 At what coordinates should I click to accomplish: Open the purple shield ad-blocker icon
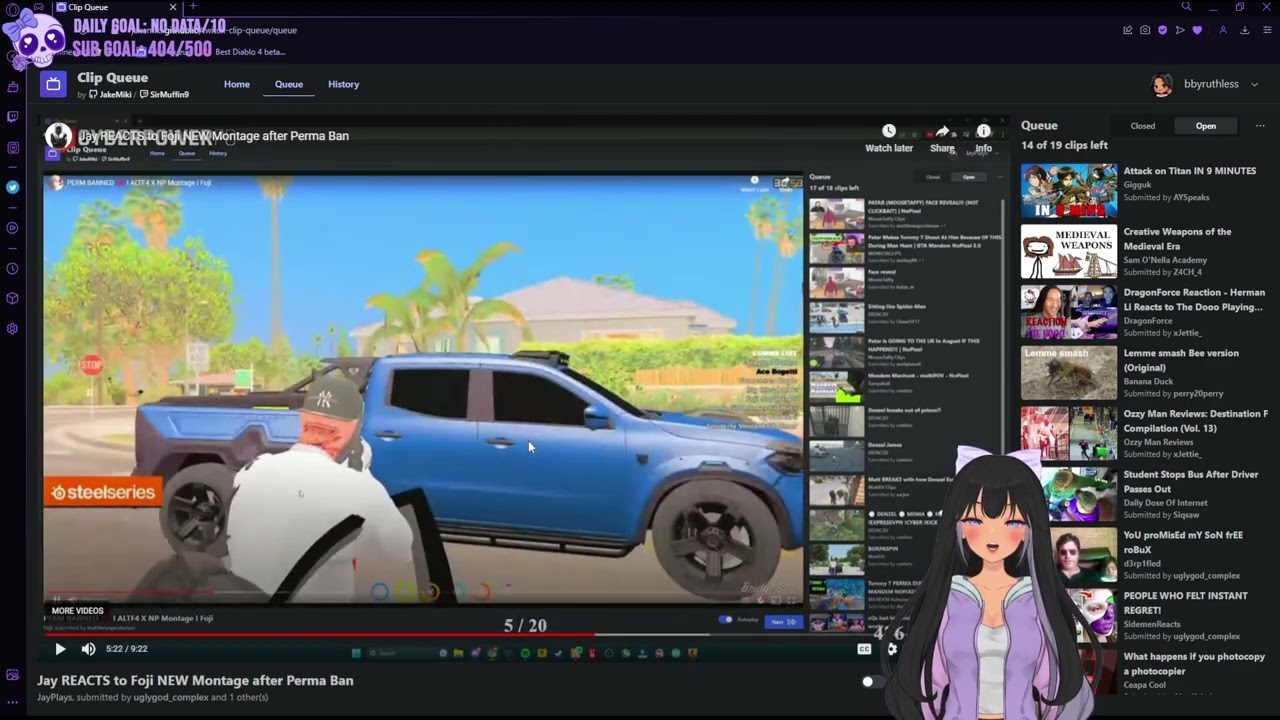pyautogui.click(x=1162, y=30)
